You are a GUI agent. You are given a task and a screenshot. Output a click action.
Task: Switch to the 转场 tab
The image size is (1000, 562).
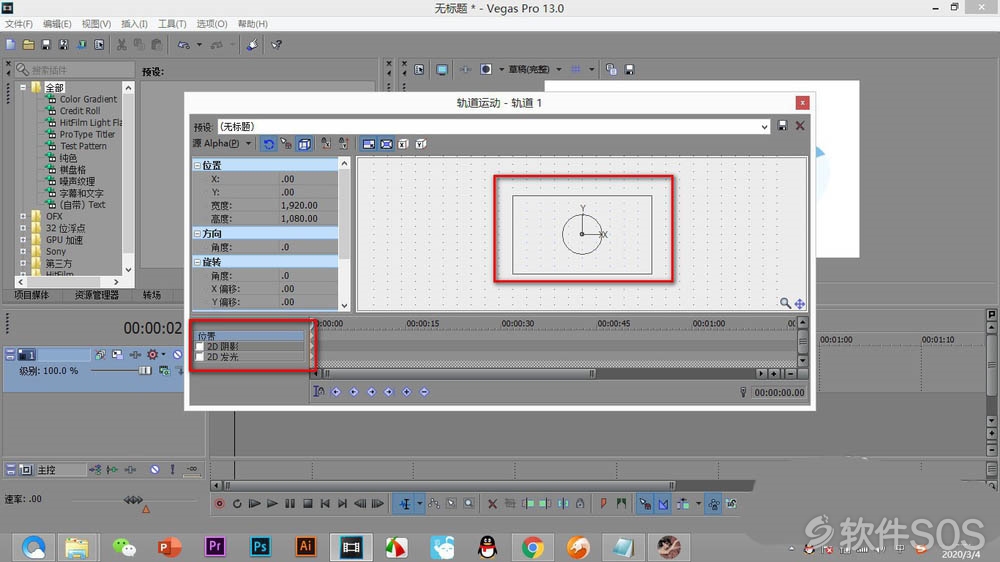coord(152,295)
